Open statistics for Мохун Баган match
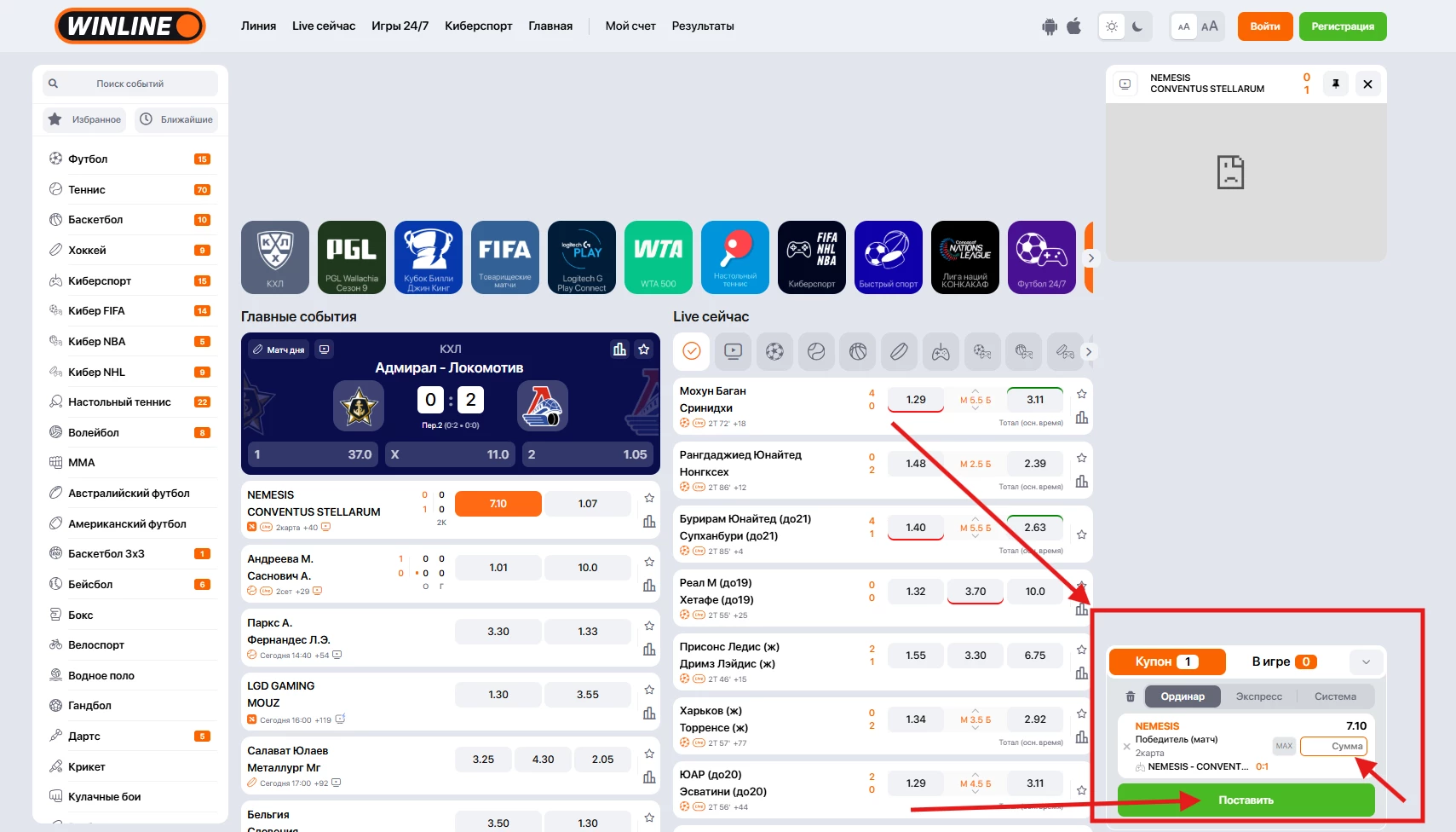 click(1082, 418)
